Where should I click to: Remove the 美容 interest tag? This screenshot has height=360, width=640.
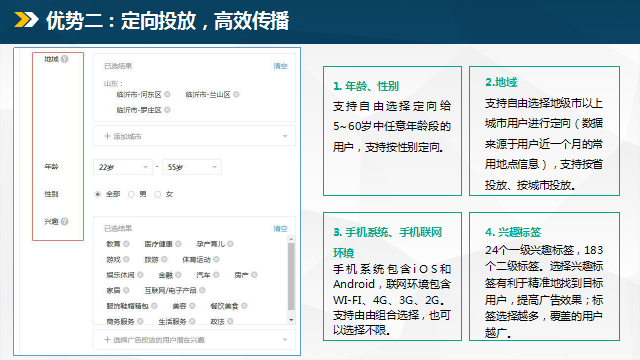coord(192,306)
